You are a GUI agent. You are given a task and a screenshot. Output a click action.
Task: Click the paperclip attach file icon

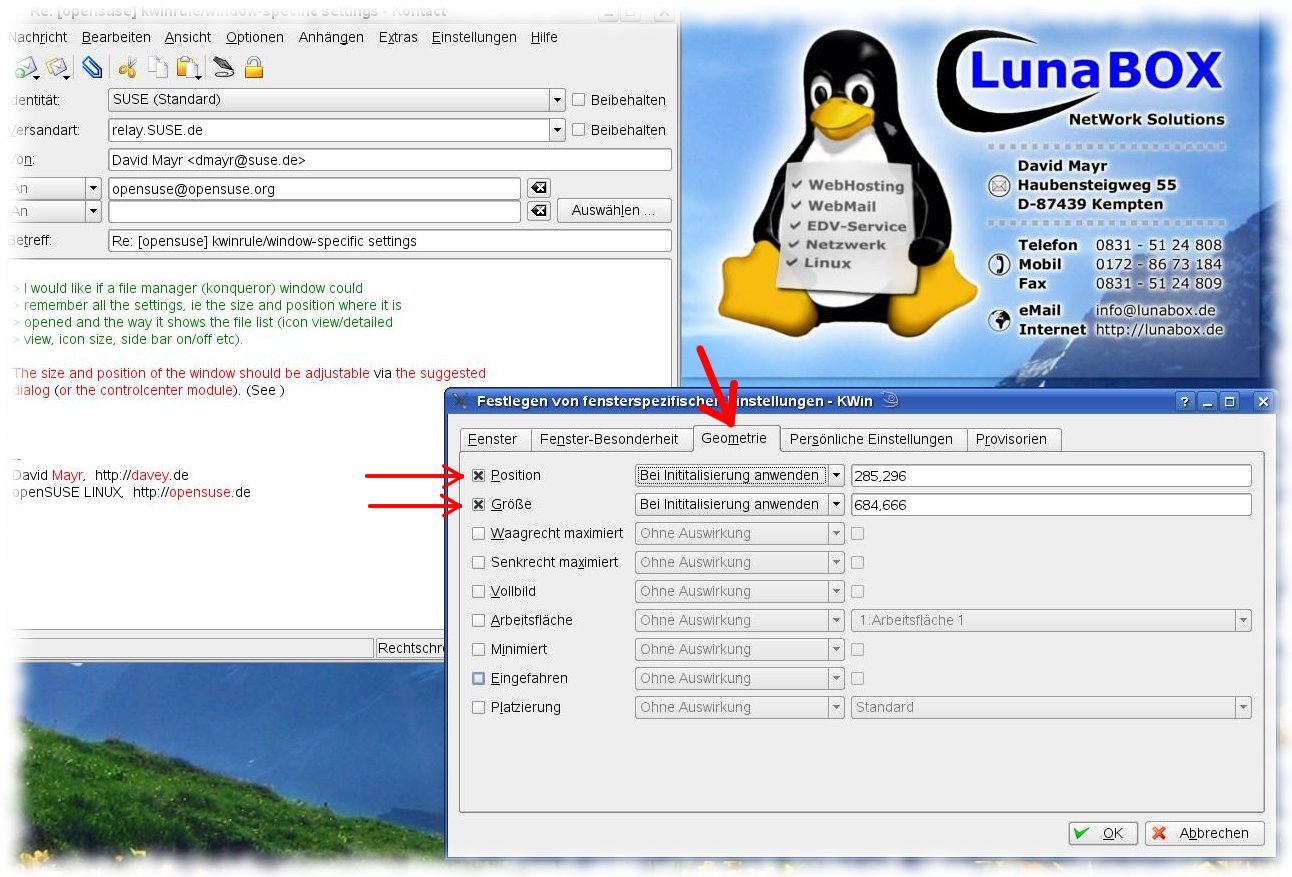(92, 68)
